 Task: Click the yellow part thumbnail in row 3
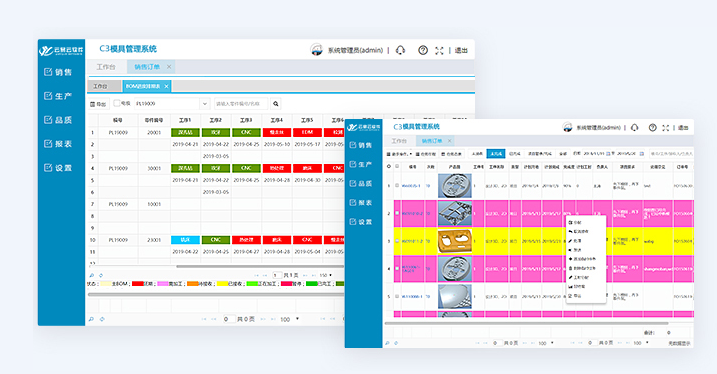(x=455, y=241)
